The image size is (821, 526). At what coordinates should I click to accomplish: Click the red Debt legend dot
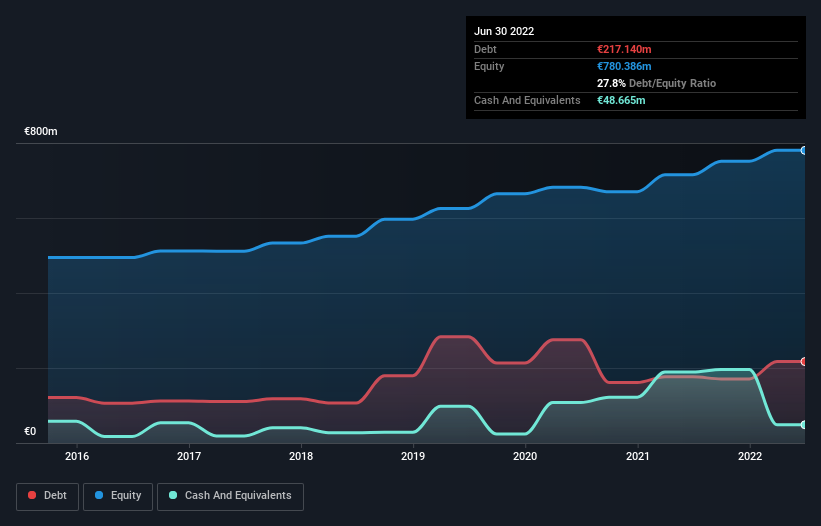click(32, 495)
